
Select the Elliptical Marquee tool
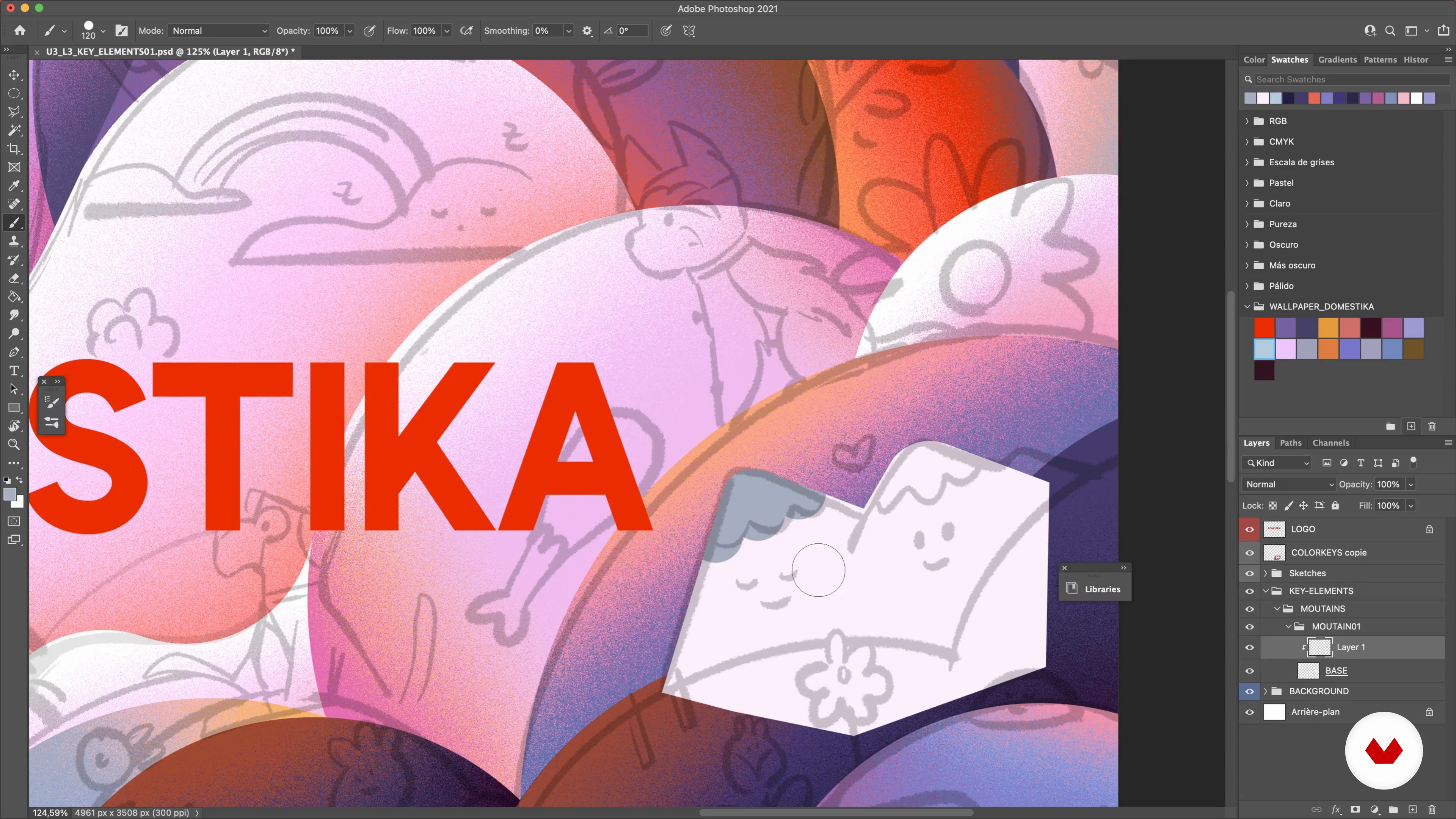coord(14,93)
